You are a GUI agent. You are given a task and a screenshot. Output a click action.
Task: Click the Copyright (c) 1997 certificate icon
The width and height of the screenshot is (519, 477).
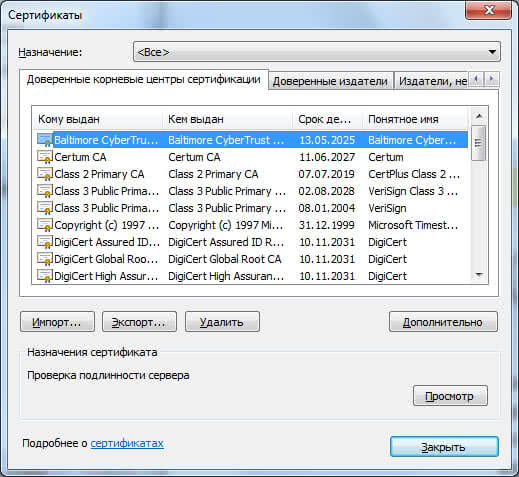(x=45, y=225)
